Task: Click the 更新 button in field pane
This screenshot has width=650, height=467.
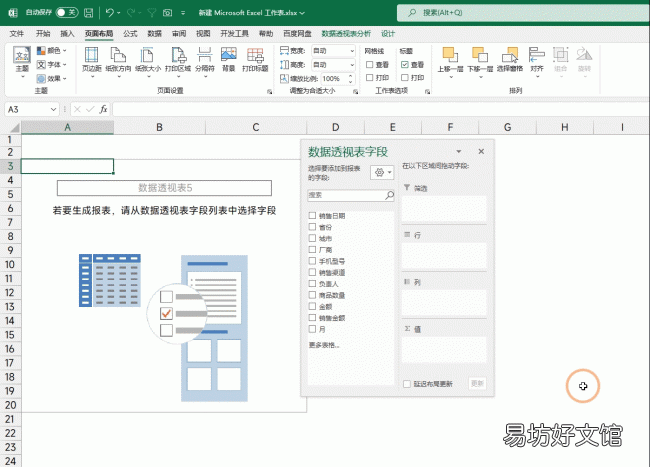Action: (477, 384)
